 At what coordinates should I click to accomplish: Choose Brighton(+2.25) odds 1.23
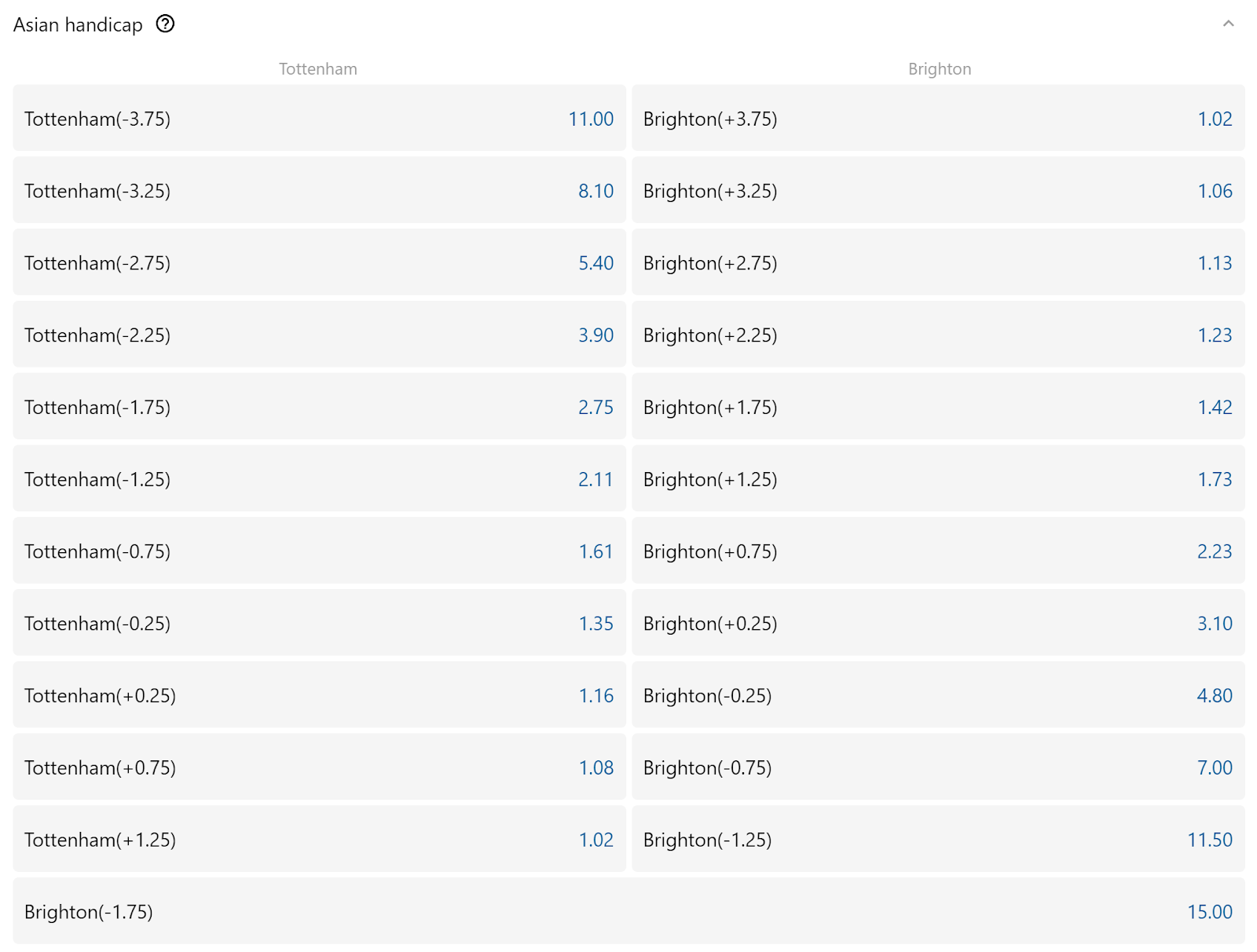click(938, 335)
